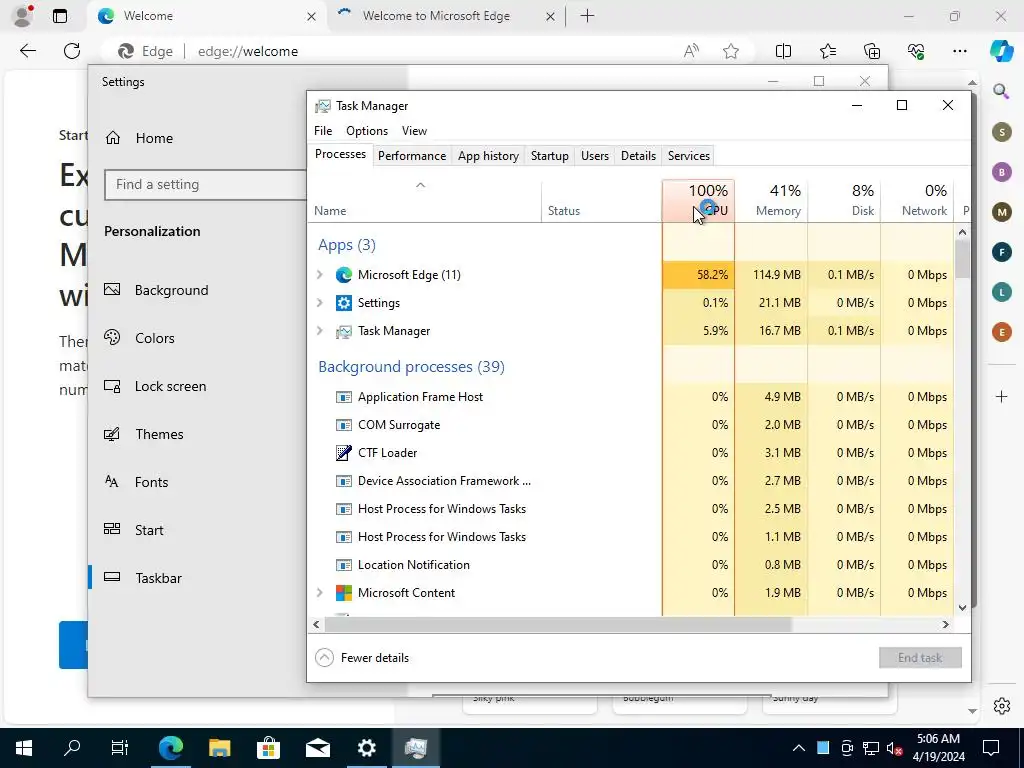Open Edge split screen icon
The width and height of the screenshot is (1024, 768).
(x=783, y=51)
